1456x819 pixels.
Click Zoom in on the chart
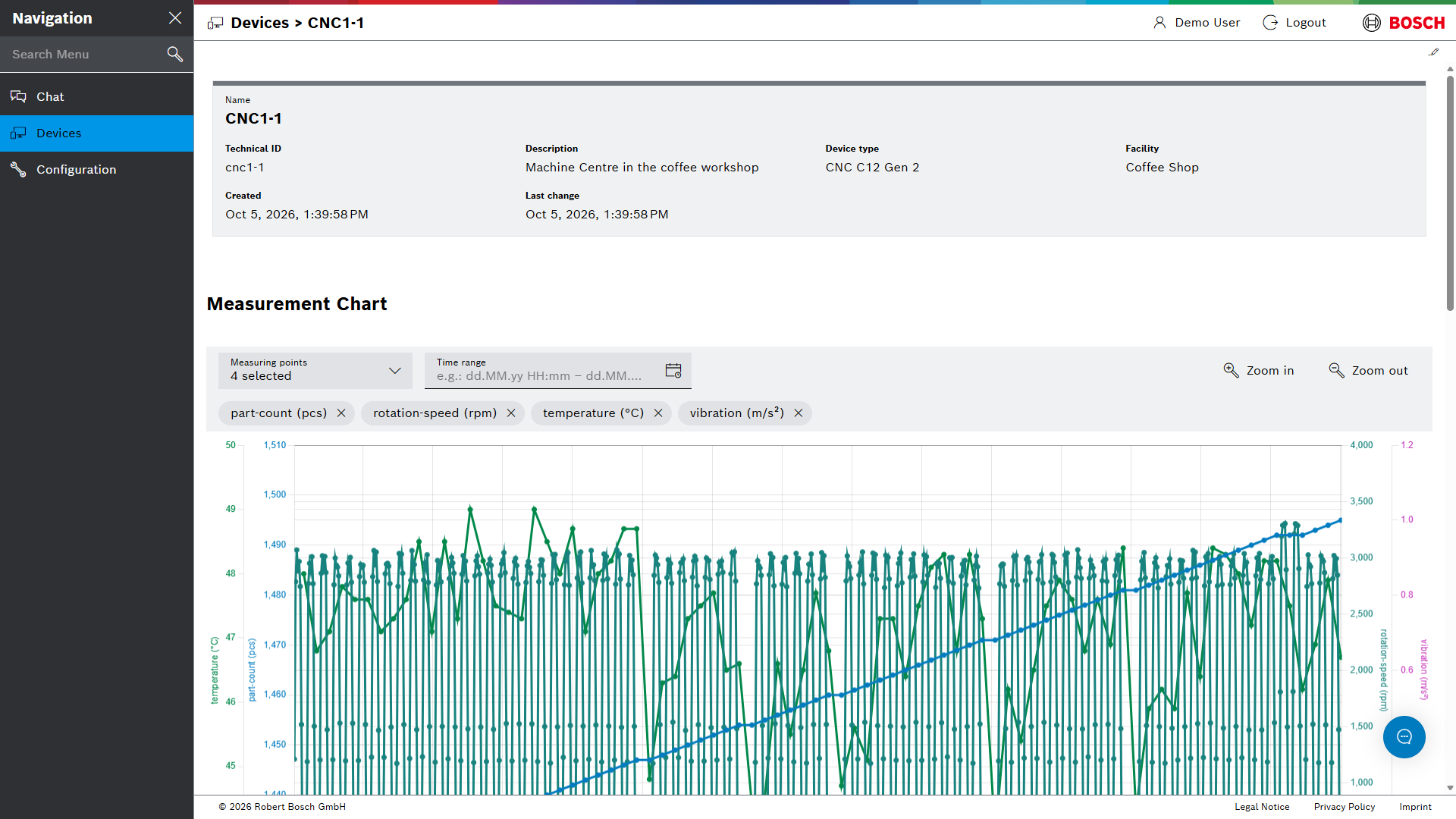click(1259, 370)
